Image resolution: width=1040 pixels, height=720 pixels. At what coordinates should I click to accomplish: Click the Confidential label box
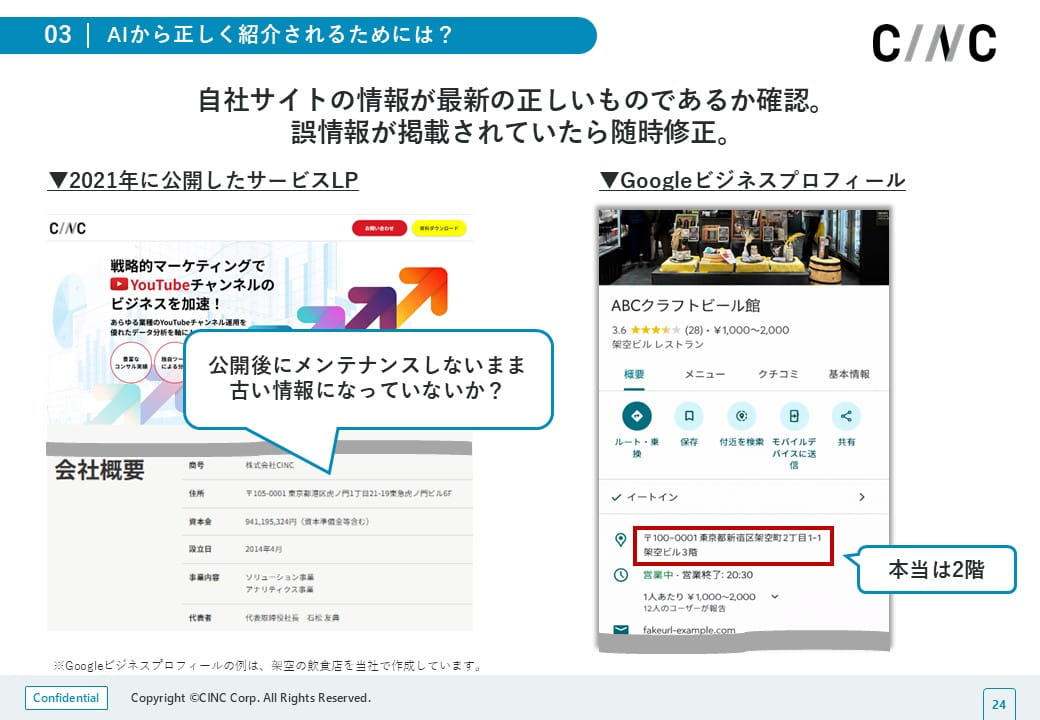point(66,698)
